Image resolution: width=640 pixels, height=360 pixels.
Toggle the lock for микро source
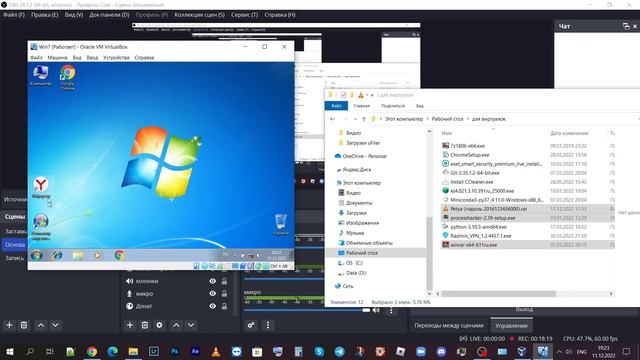pyautogui.click(x=224, y=293)
